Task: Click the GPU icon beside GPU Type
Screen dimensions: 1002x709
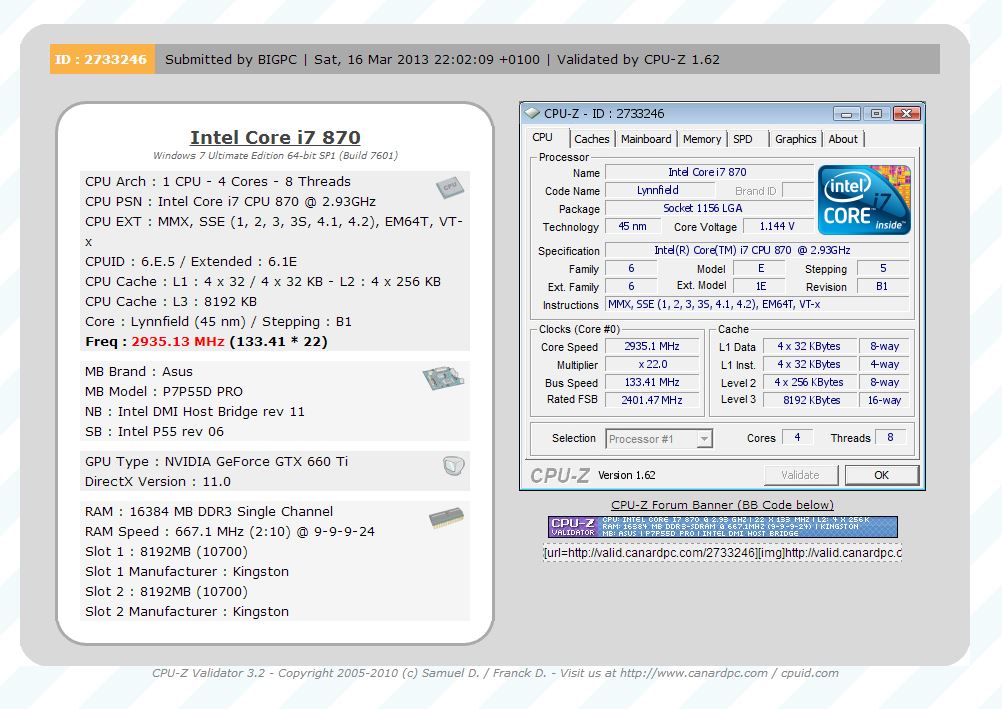Action: [x=454, y=465]
